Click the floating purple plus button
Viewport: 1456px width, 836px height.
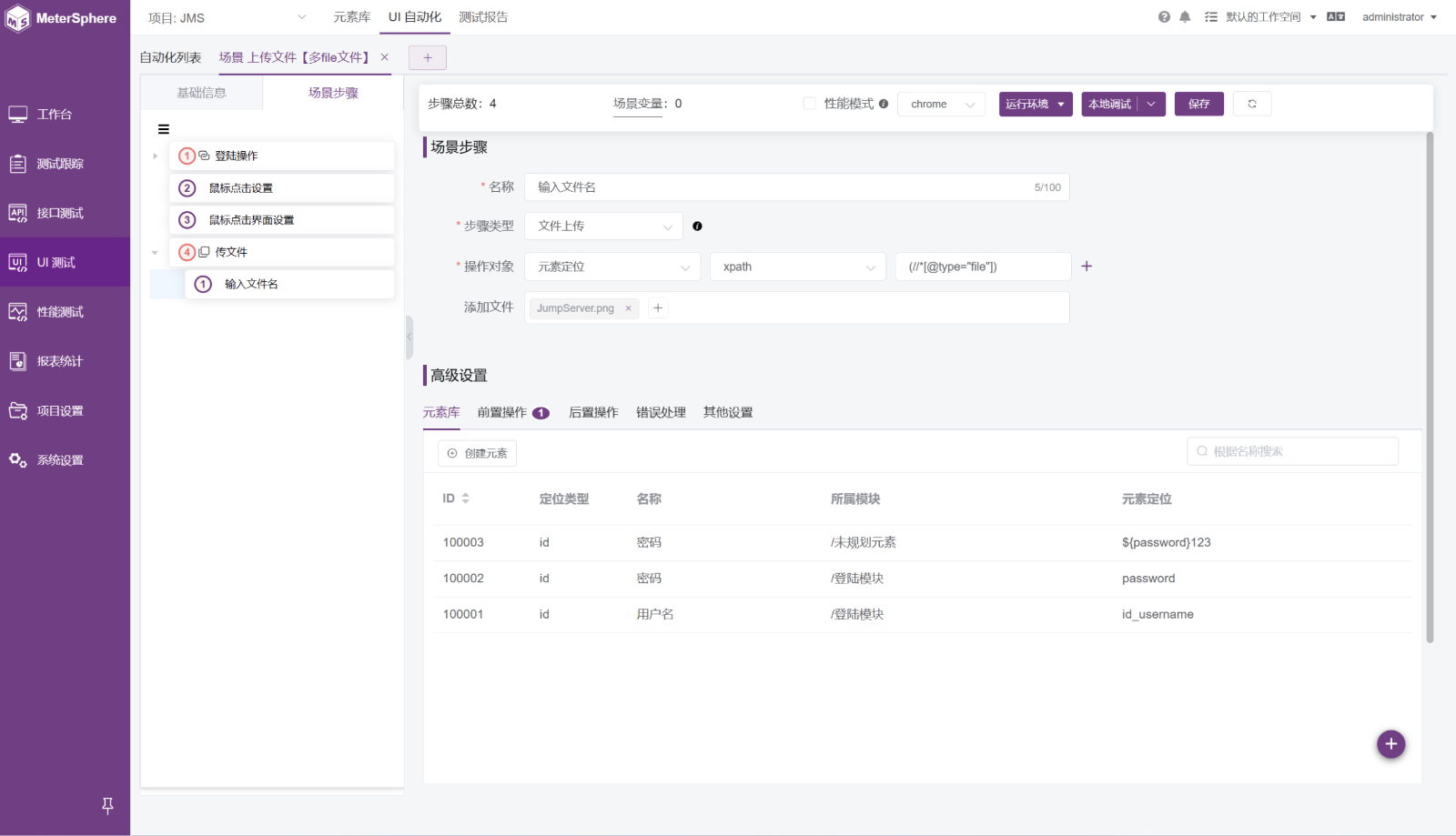pyautogui.click(x=1390, y=744)
